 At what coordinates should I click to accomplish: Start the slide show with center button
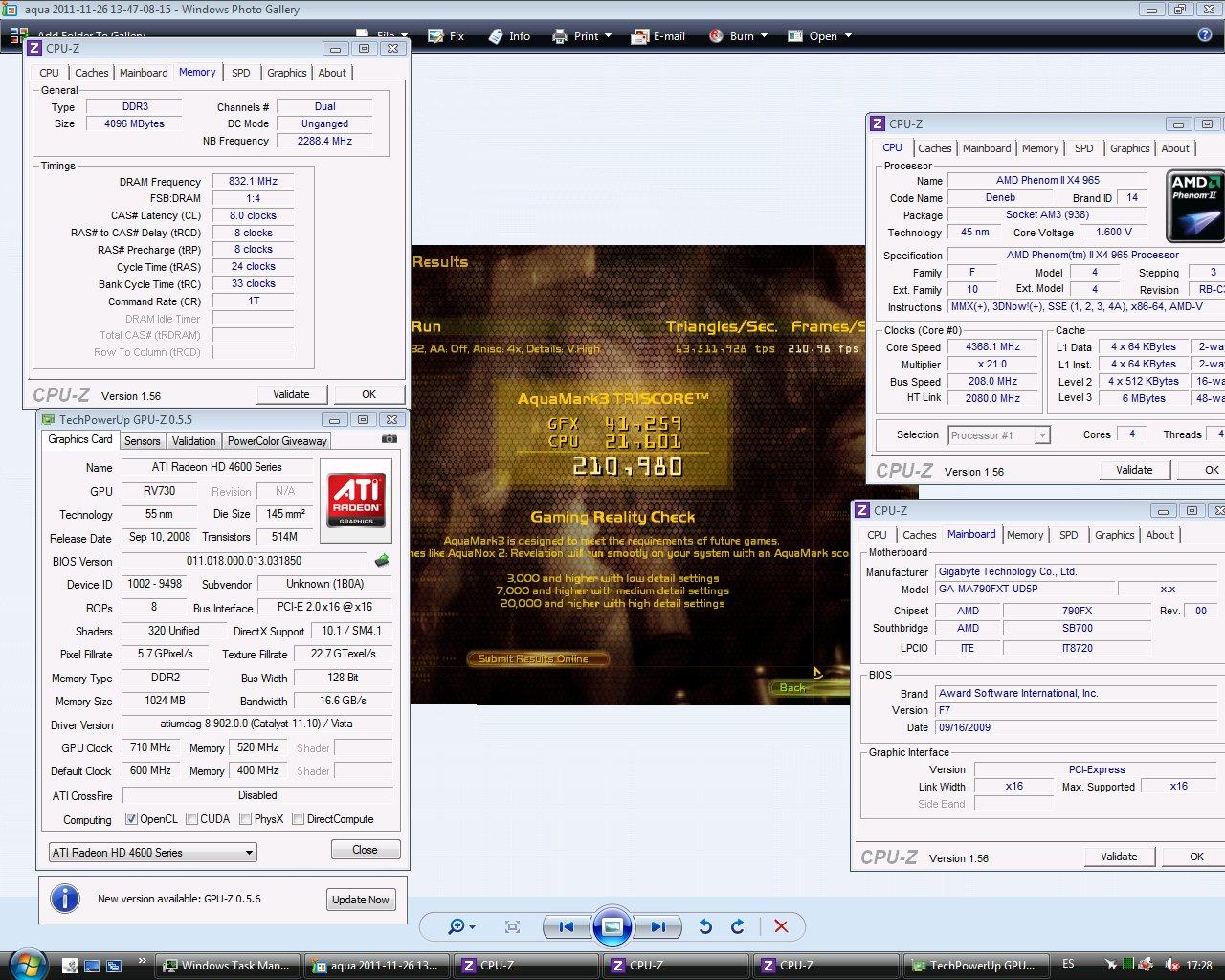(612, 926)
